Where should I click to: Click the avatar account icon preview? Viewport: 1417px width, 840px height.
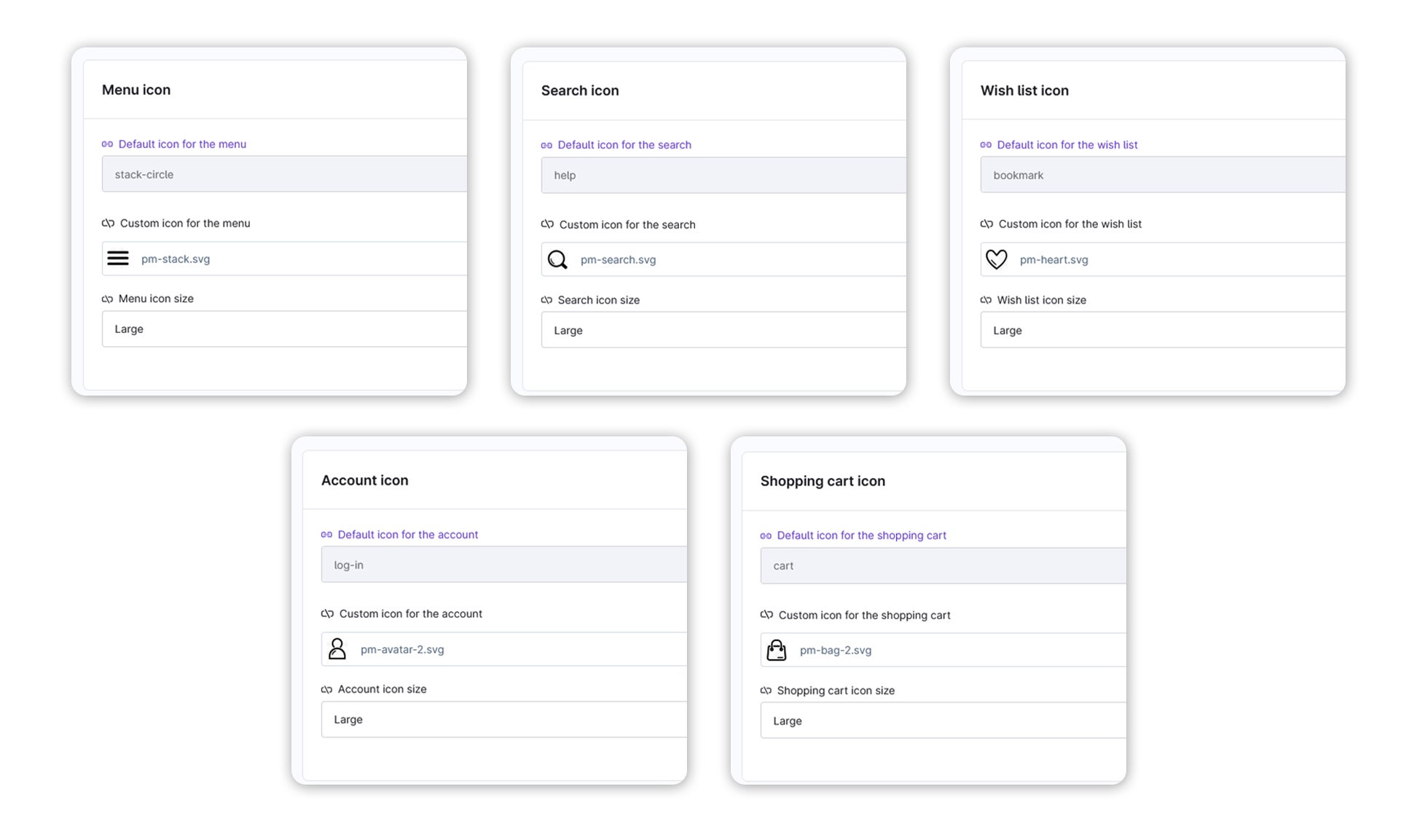click(x=337, y=649)
